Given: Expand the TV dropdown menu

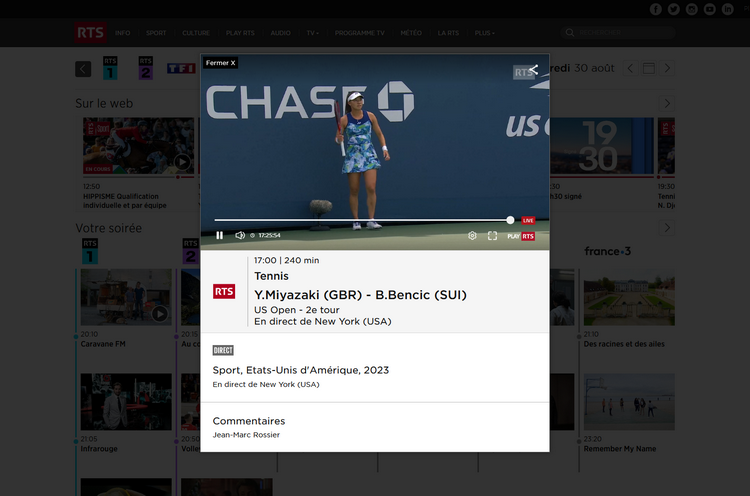Looking at the screenshot, I should [x=313, y=33].
